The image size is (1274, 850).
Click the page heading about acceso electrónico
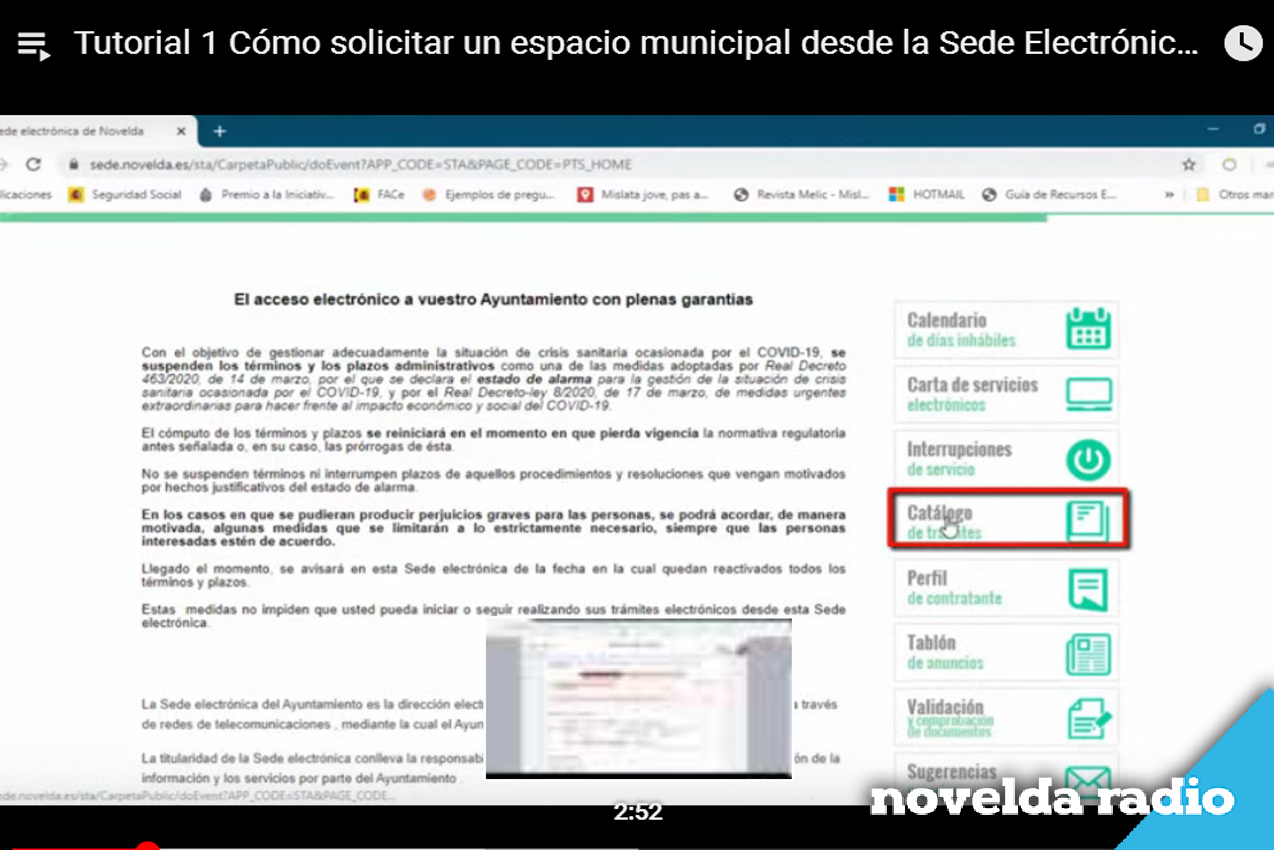493,299
